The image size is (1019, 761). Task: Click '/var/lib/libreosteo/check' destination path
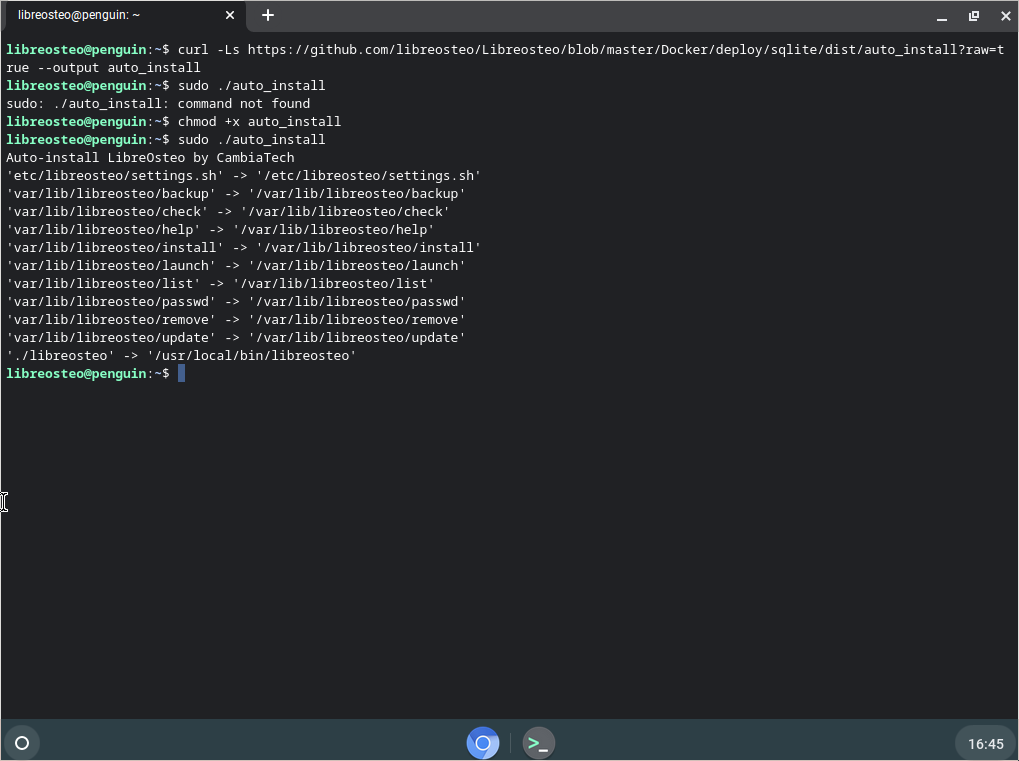point(345,211)
